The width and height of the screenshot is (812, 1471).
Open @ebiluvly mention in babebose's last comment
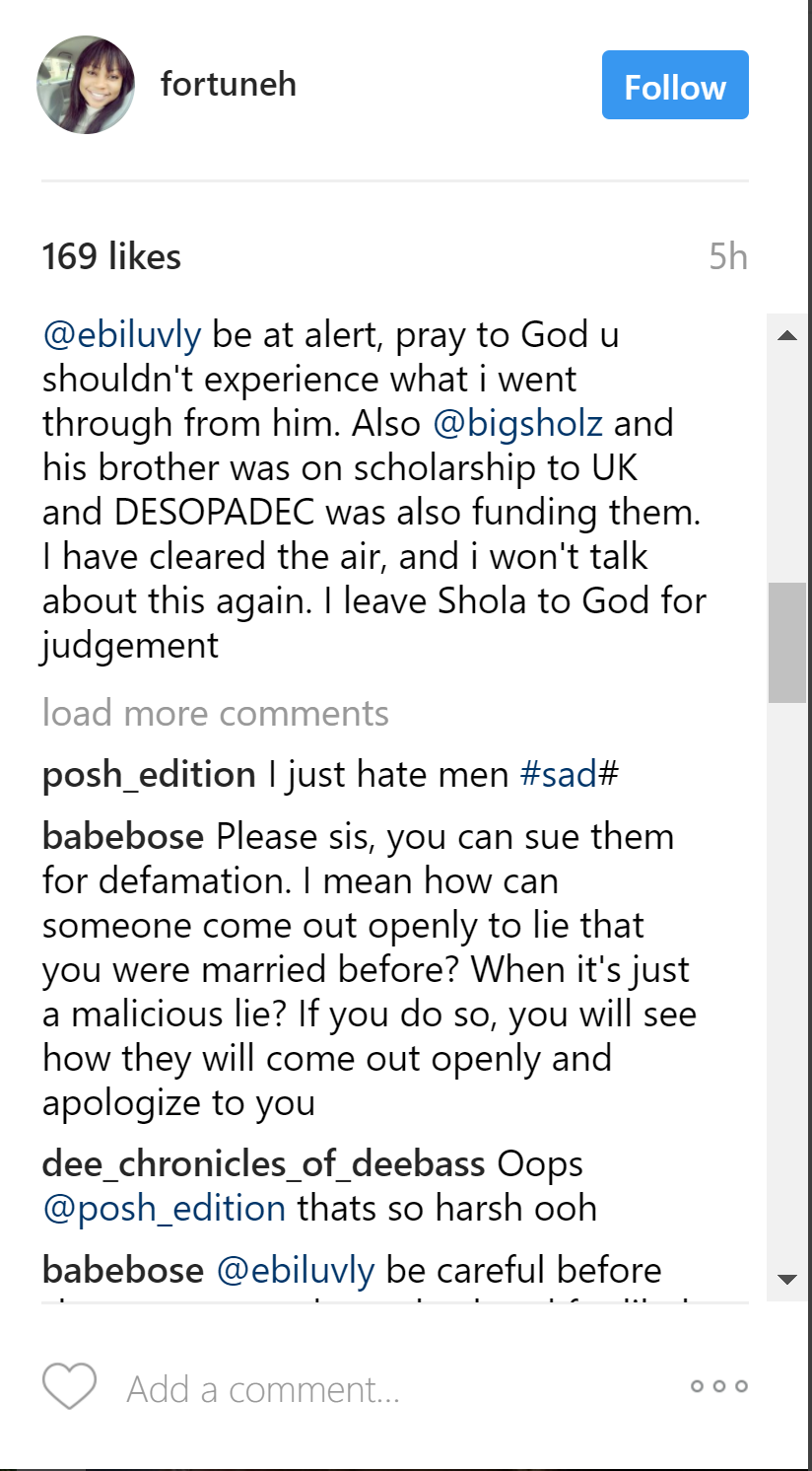pos(295,1271)
